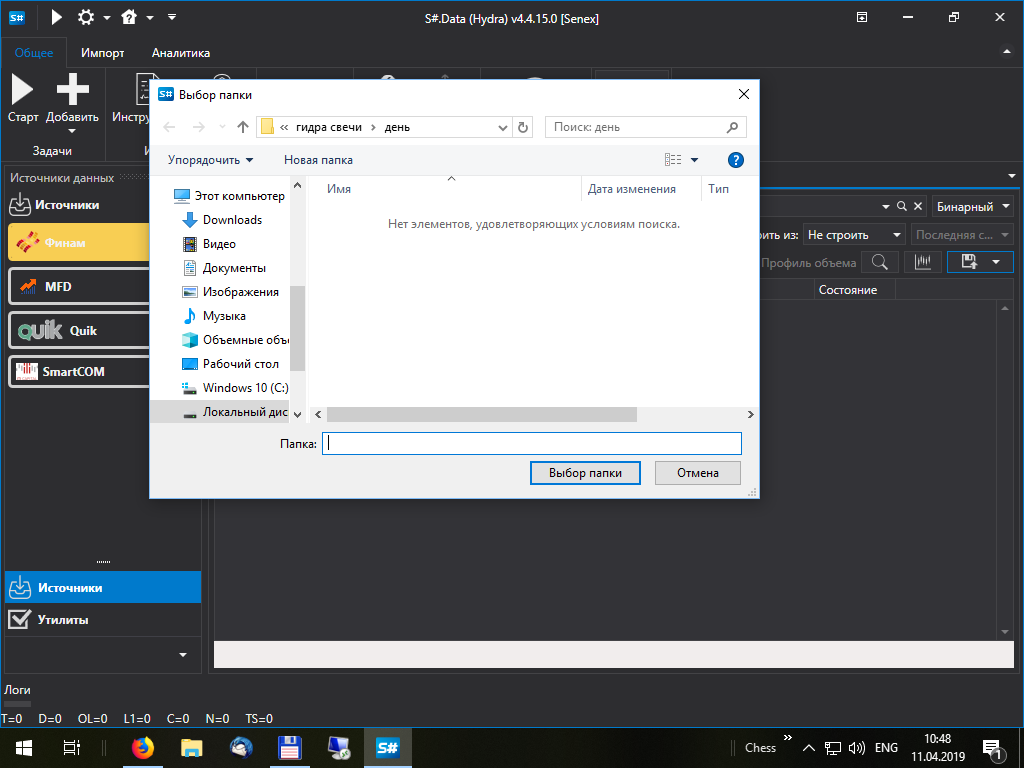This screenshot has width=1024, height=768.
Task: Click the save export icon in the Hydra toolbar
Action: click(x=970, y=263)
